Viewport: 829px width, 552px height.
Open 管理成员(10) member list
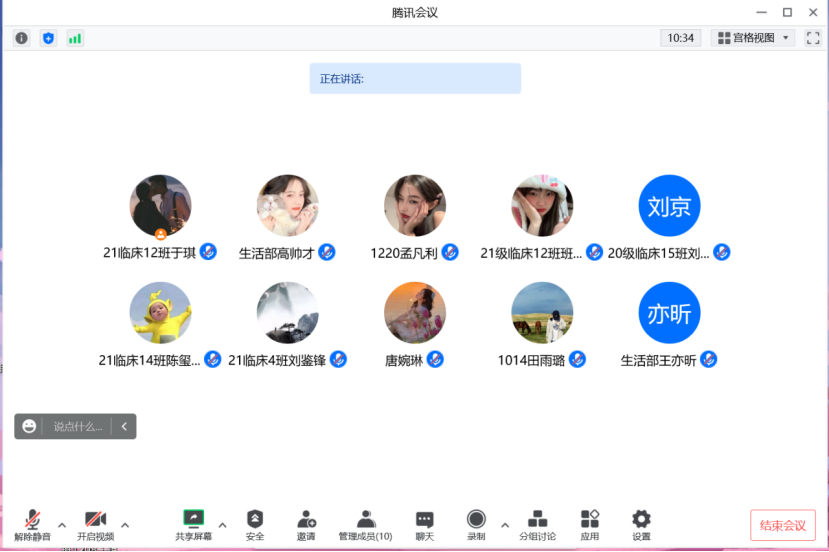[x=365, y=524]
